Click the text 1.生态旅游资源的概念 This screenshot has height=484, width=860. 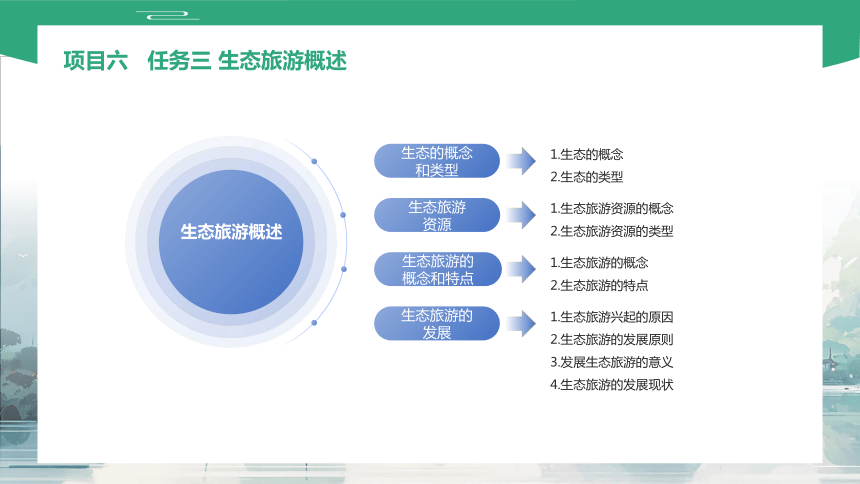tap(612, 209)
